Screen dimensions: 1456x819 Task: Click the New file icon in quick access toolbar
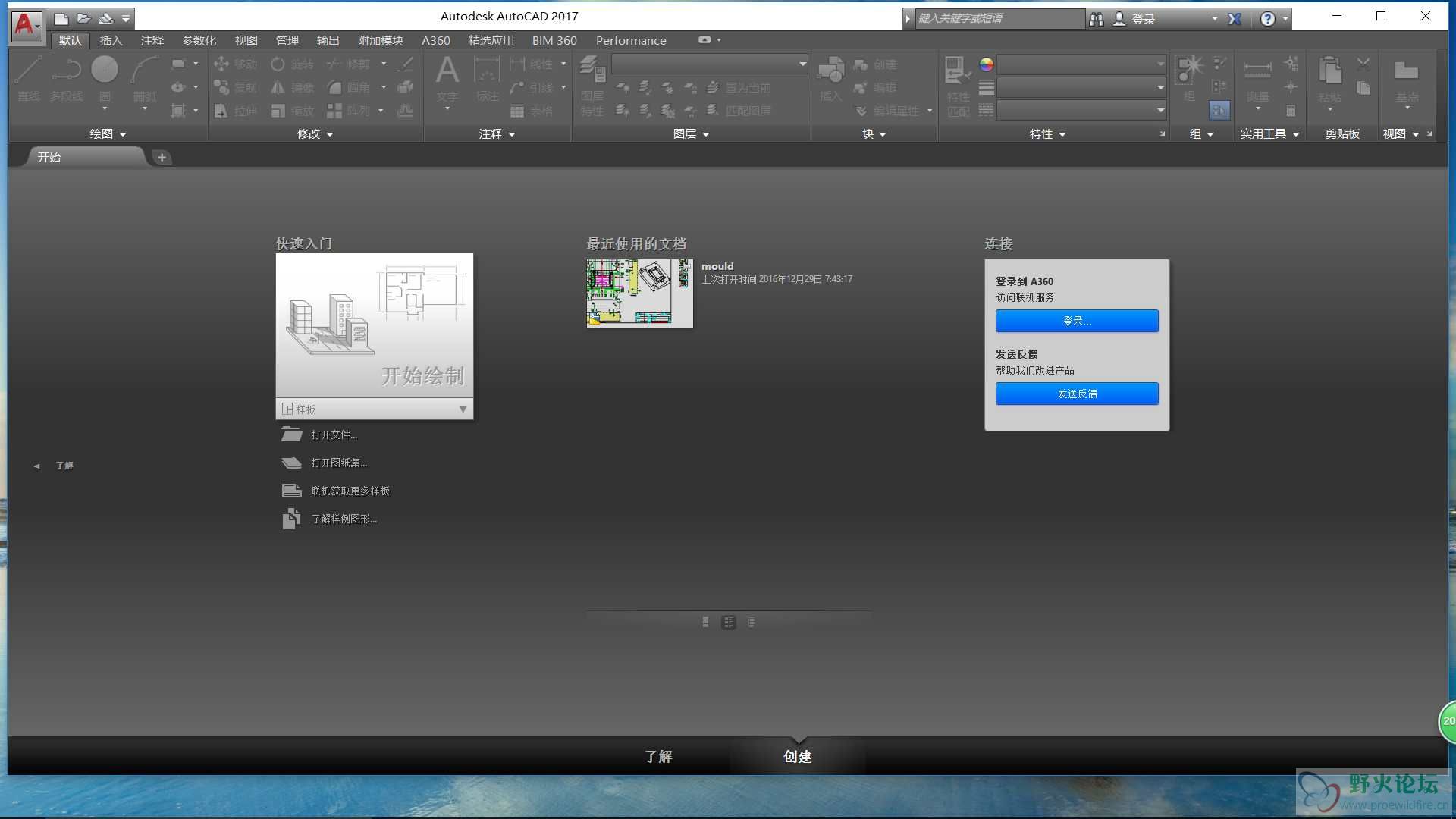[x=61, y=19]
